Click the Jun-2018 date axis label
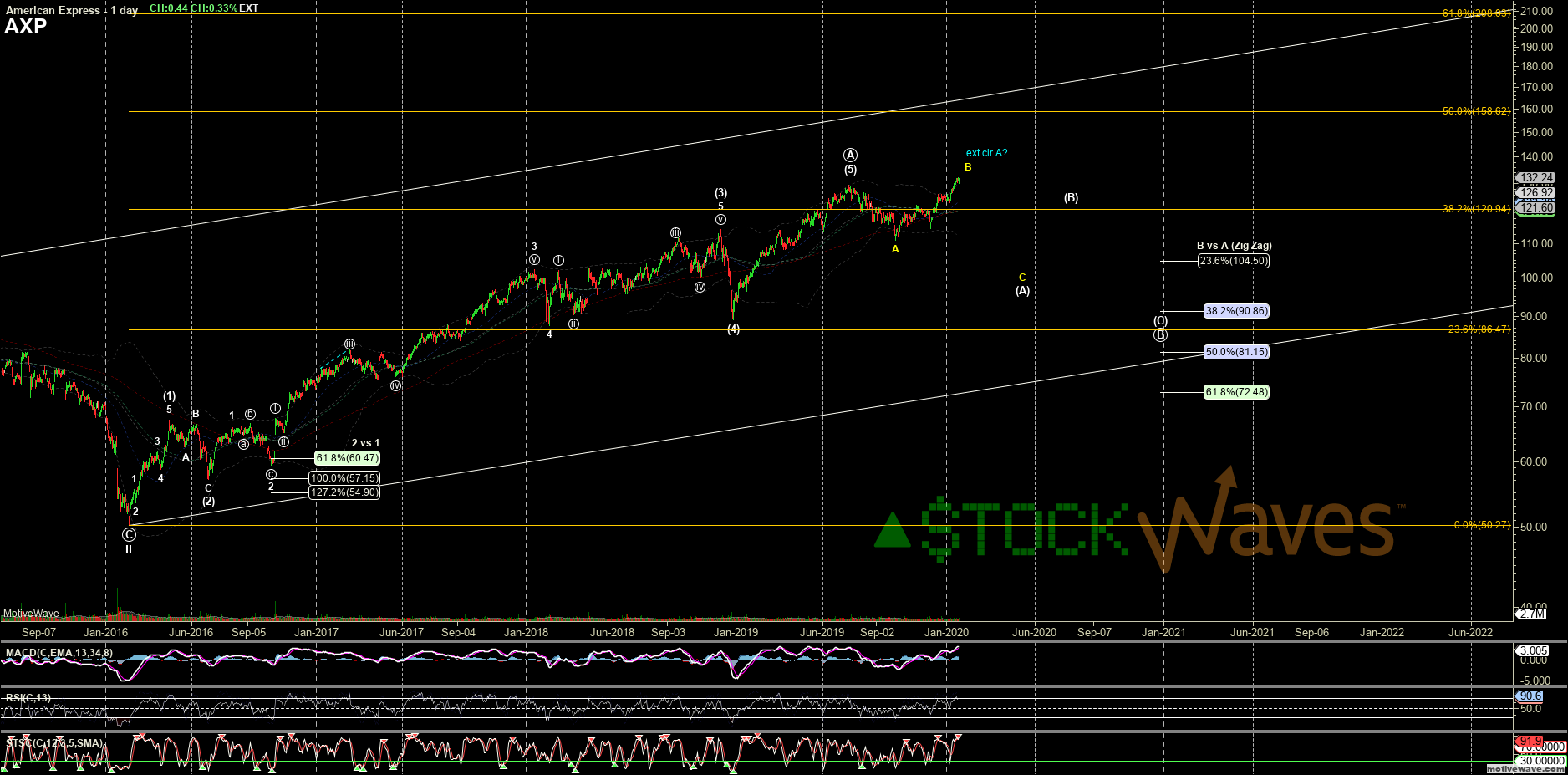1568x775 pixels. 612,632
